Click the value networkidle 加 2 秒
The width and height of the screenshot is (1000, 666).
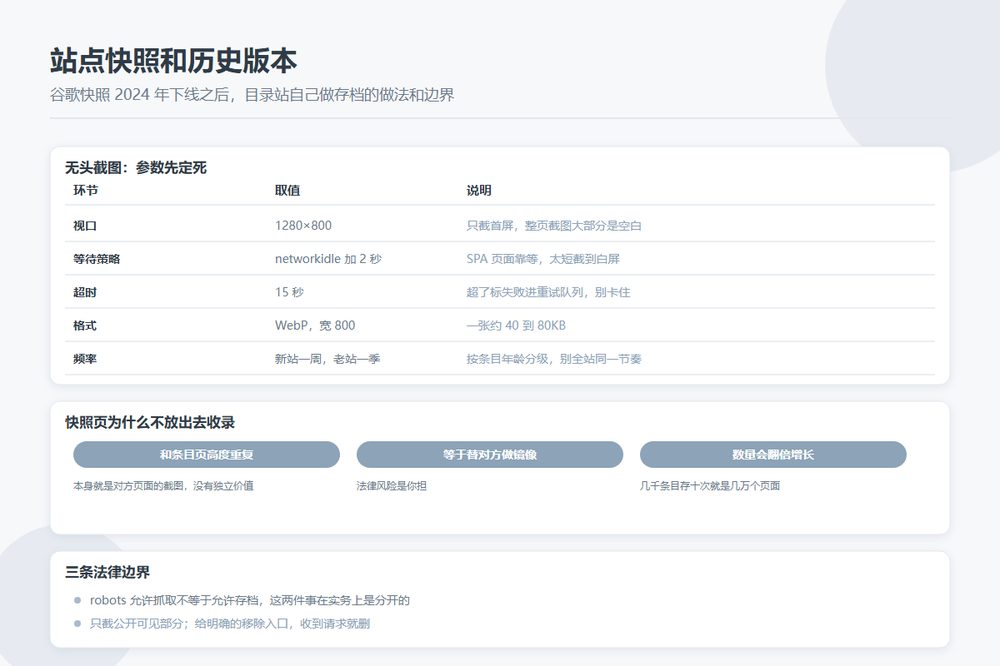point(328,258)
